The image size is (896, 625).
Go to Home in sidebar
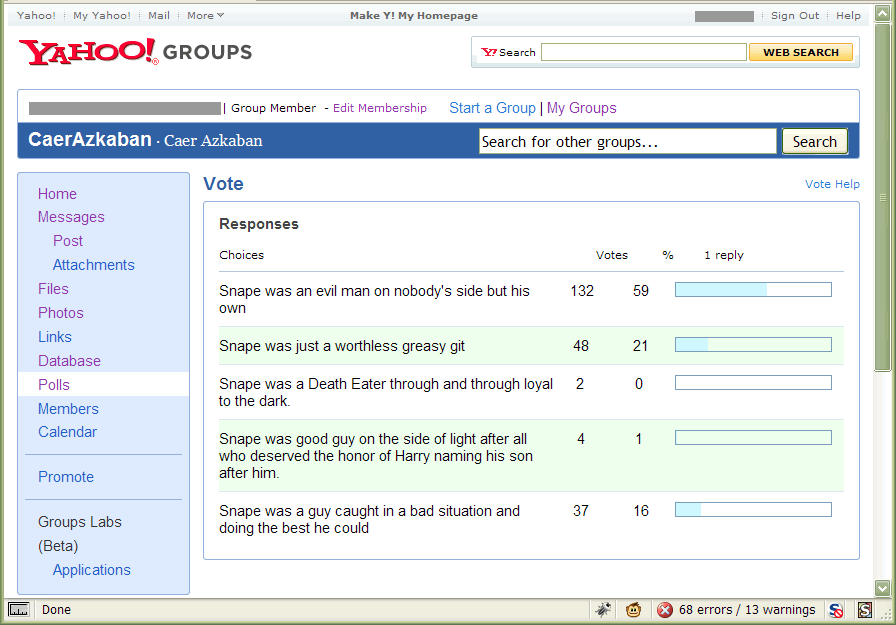pos(57,194)
